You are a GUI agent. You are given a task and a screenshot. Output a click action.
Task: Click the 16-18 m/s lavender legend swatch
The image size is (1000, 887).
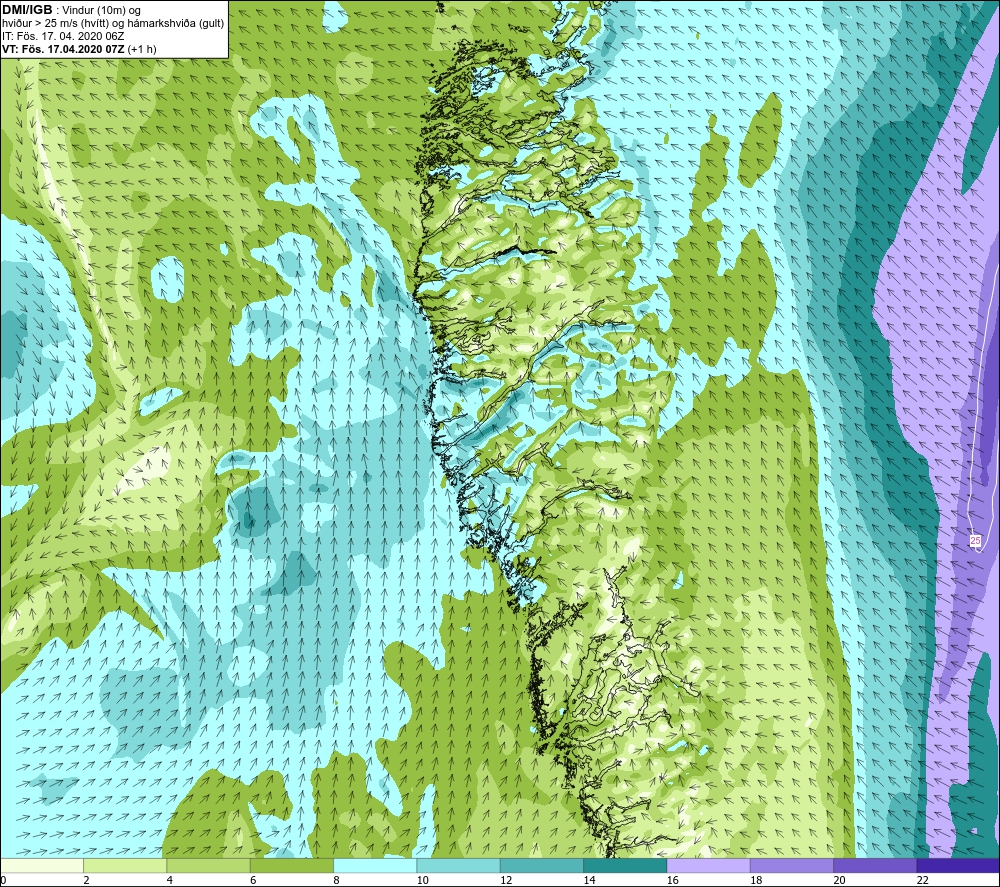[709, 865]
